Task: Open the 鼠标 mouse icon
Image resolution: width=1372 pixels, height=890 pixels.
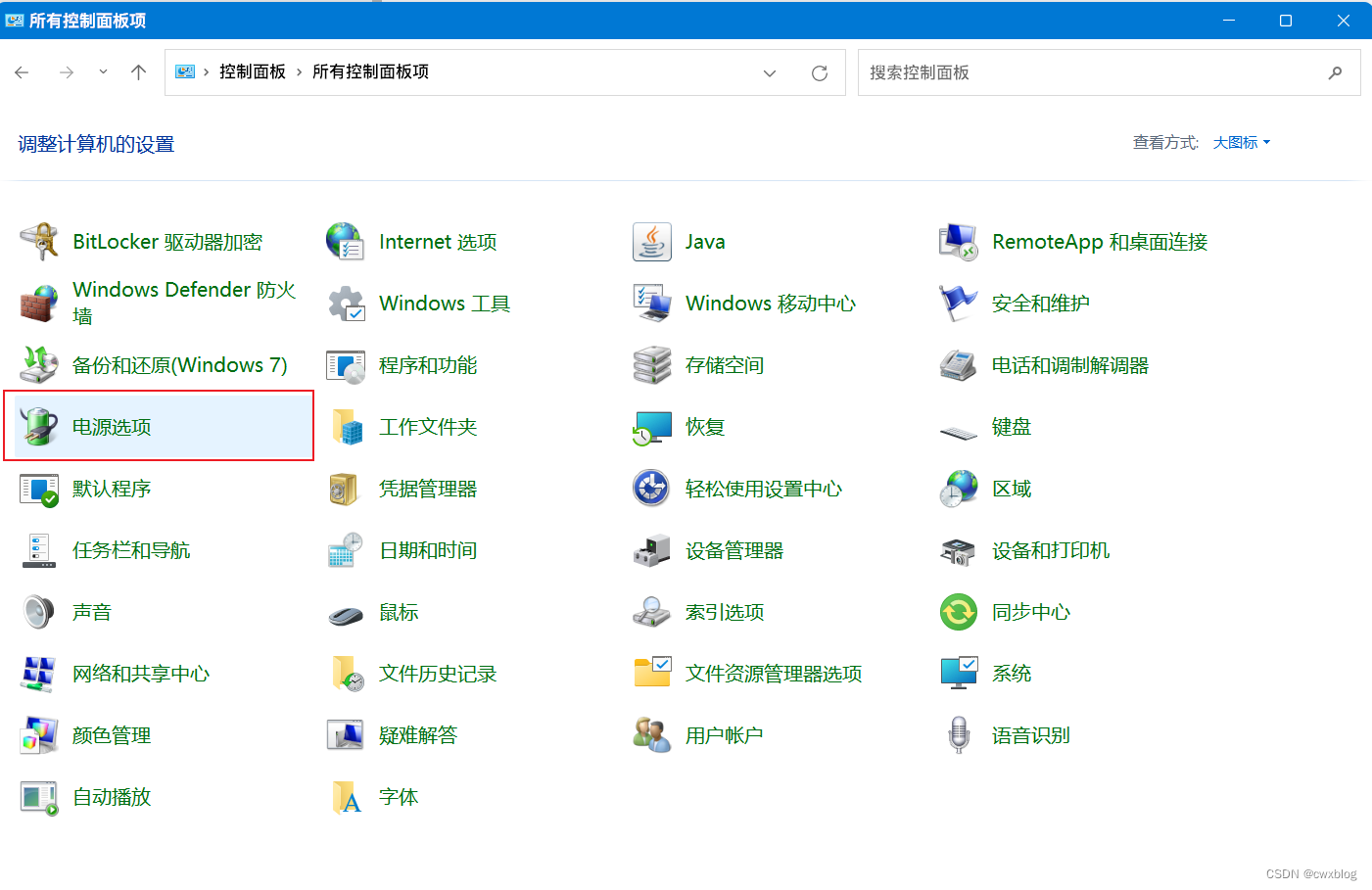Action: [x=346, y=615]
